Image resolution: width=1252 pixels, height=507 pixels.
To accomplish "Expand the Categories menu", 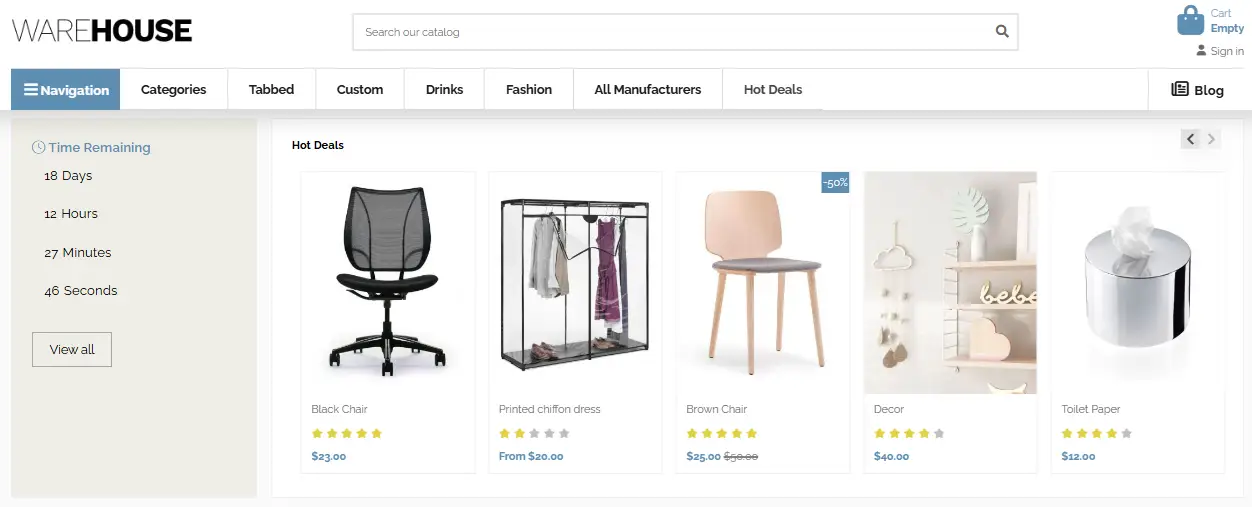I will 173,89.
